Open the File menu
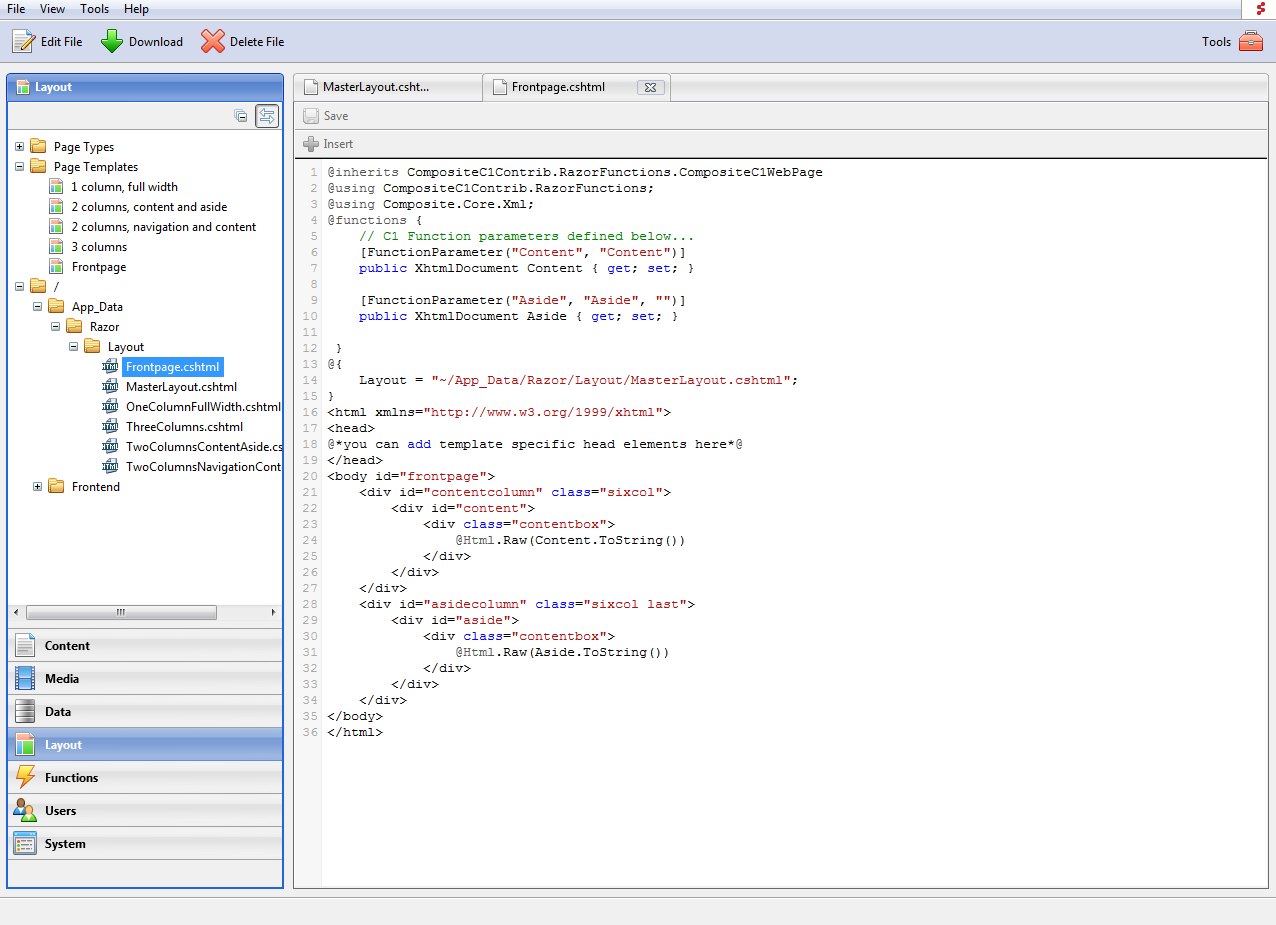Screen dimensions: 1276x925 pyautogui.click(x=15, y=9)
